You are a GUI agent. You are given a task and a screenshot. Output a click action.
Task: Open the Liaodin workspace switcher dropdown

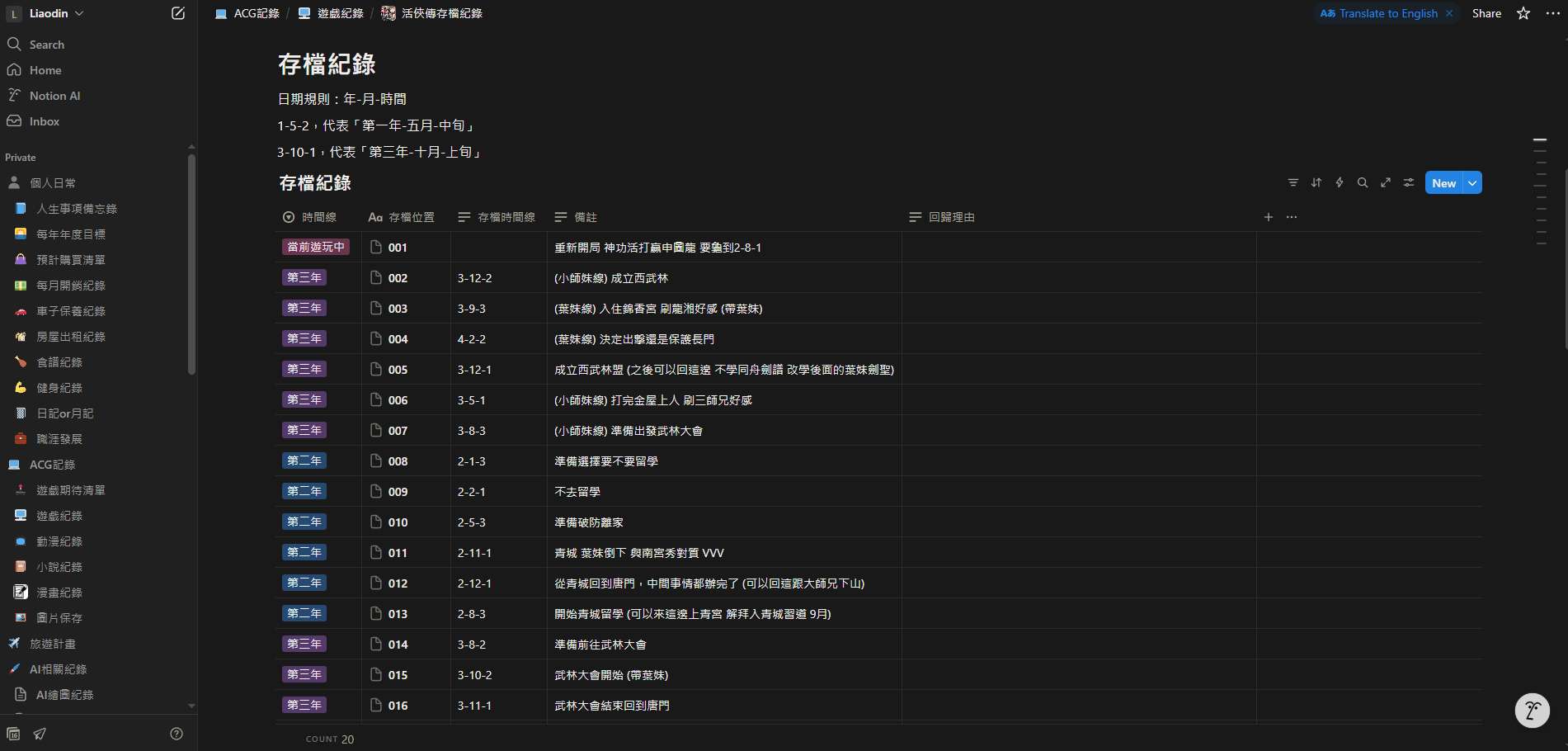pyautogui.click(x=46, y=13)
